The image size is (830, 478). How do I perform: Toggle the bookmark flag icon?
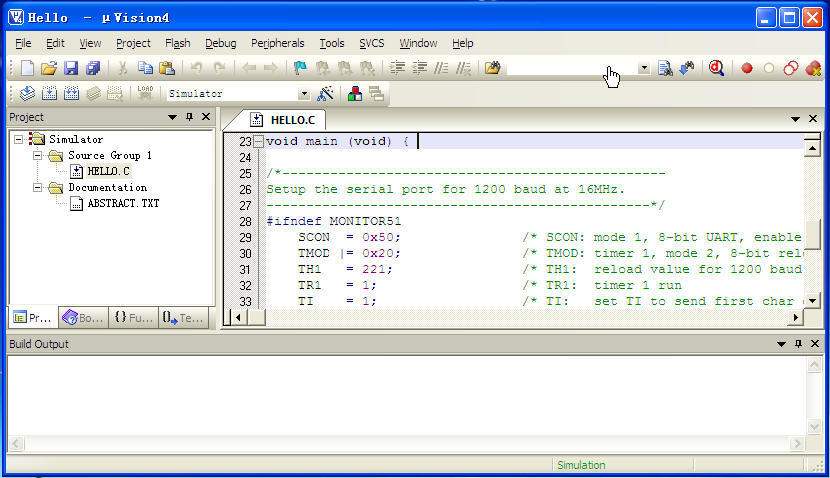(300, 68)
